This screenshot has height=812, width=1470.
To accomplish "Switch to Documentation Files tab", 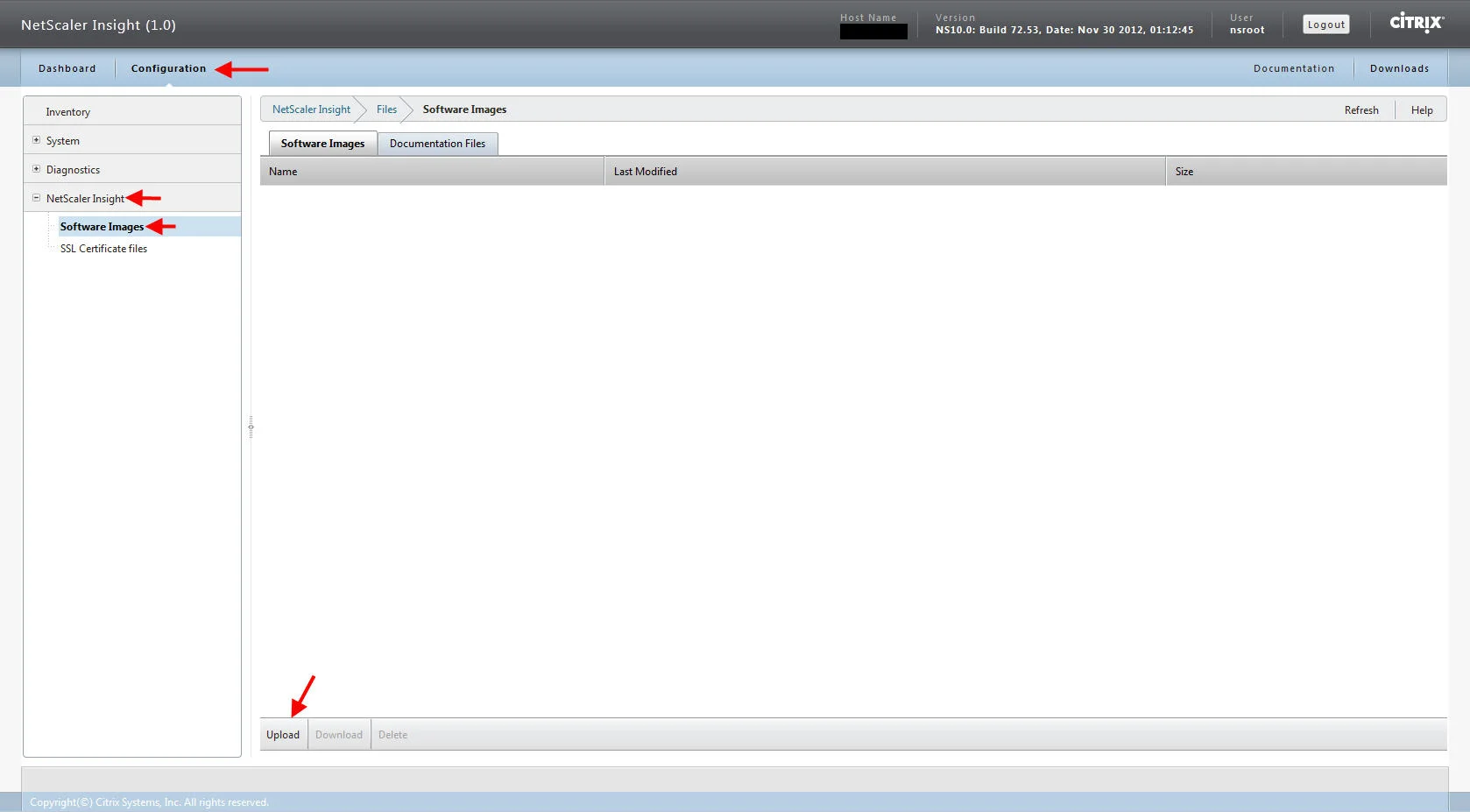I will coord(437,144).
